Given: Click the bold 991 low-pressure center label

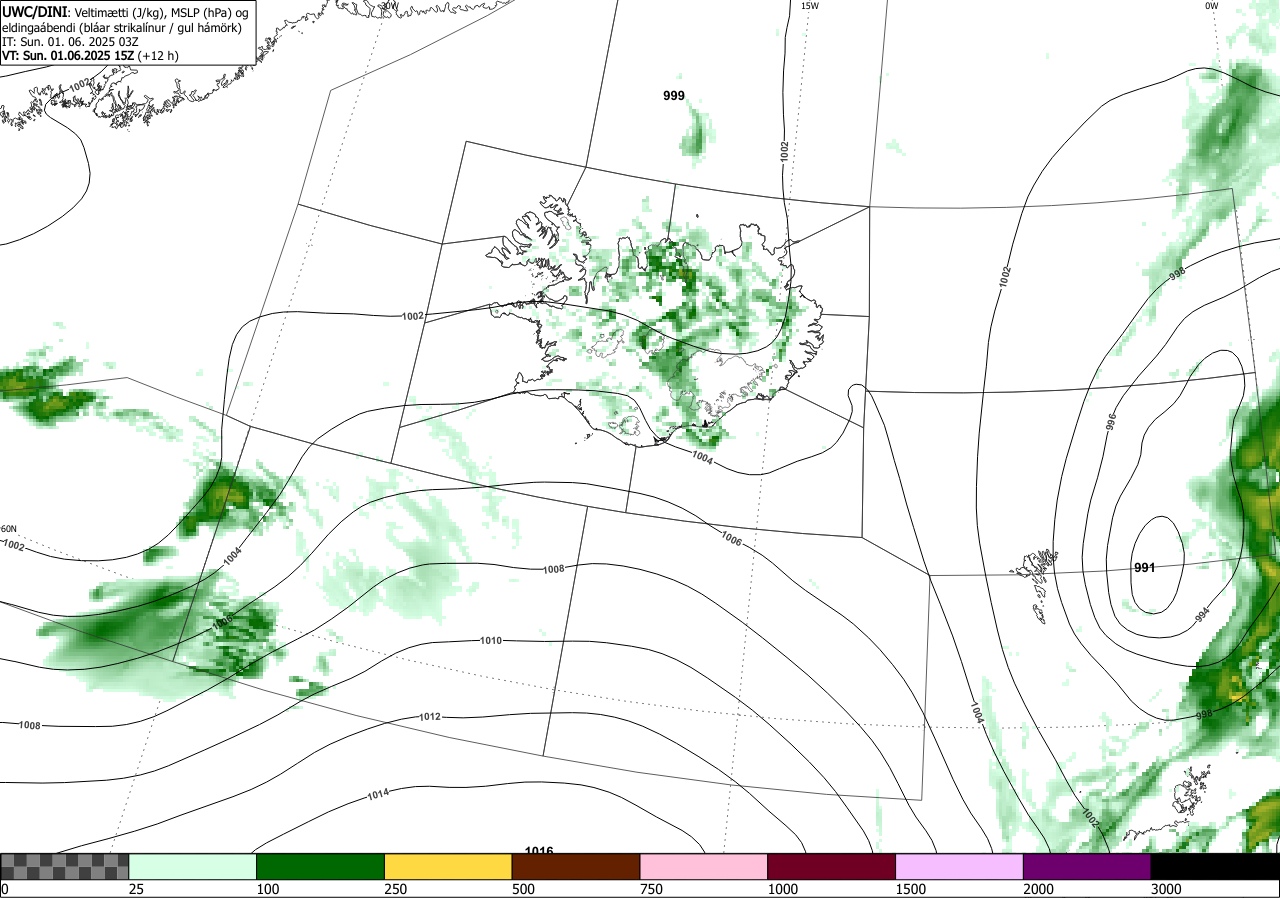Looking at the screenshot, I should (x=1145, y=568).
